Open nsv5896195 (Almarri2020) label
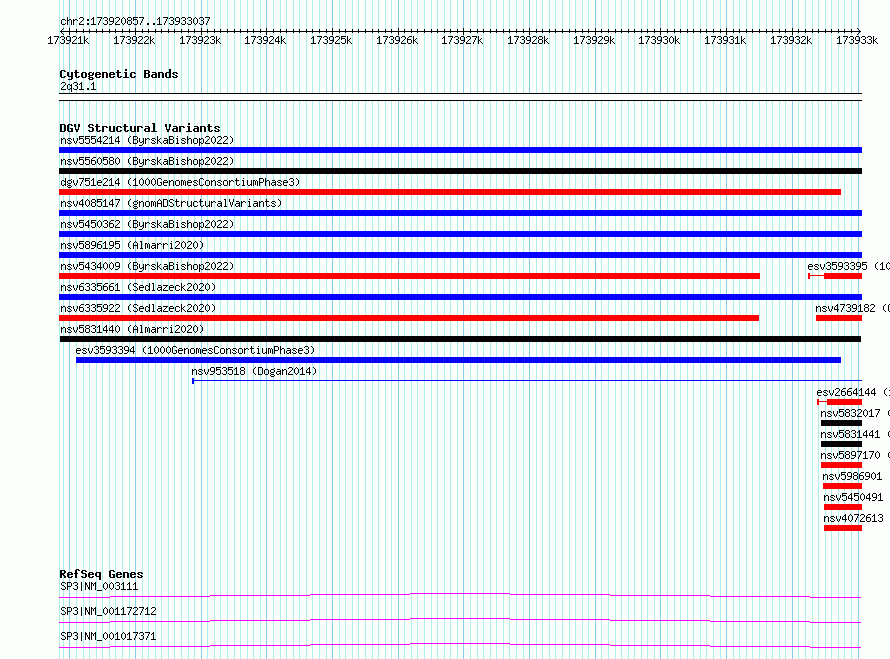 point(132,245)
